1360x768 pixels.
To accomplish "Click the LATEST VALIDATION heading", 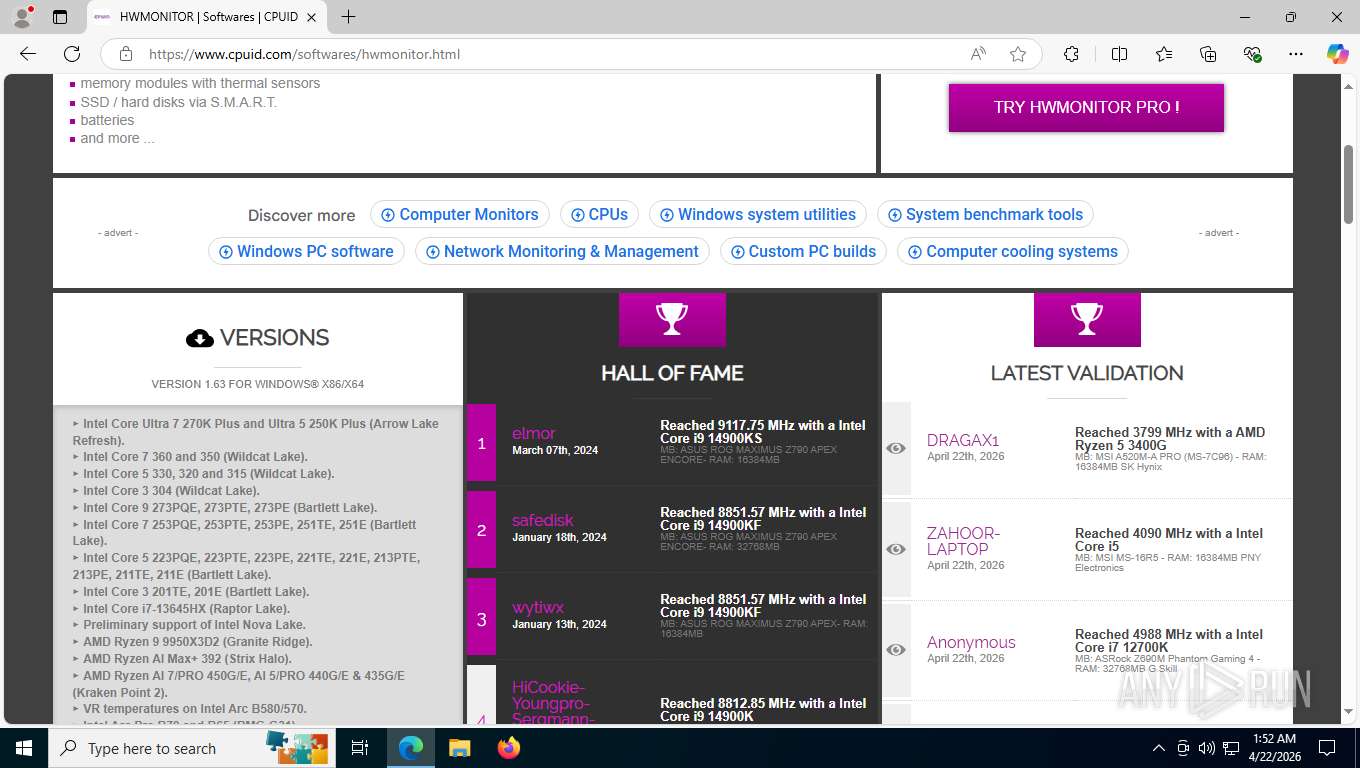I will [1087, 373].
